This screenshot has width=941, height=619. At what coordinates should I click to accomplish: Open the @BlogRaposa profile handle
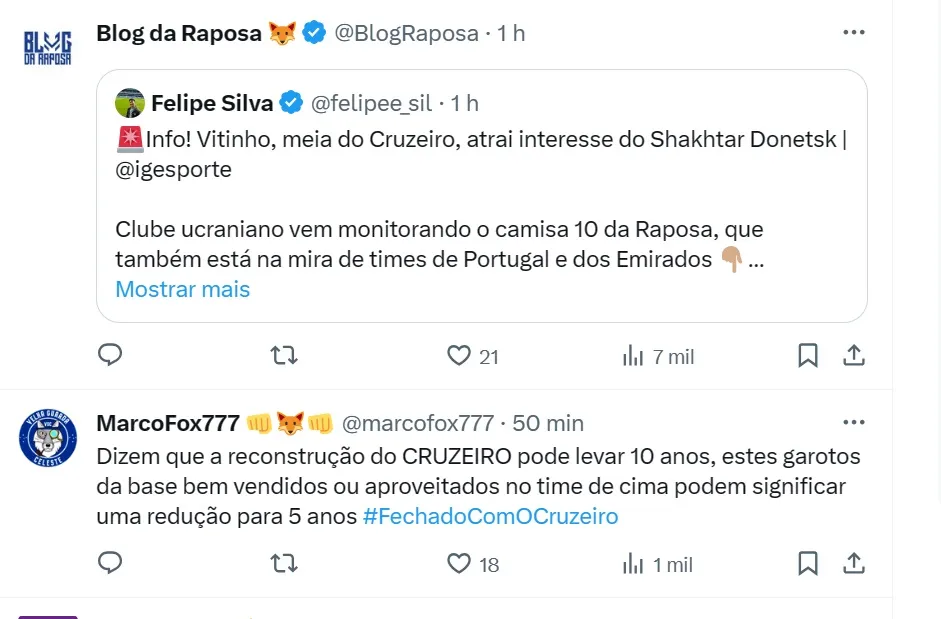406,33
